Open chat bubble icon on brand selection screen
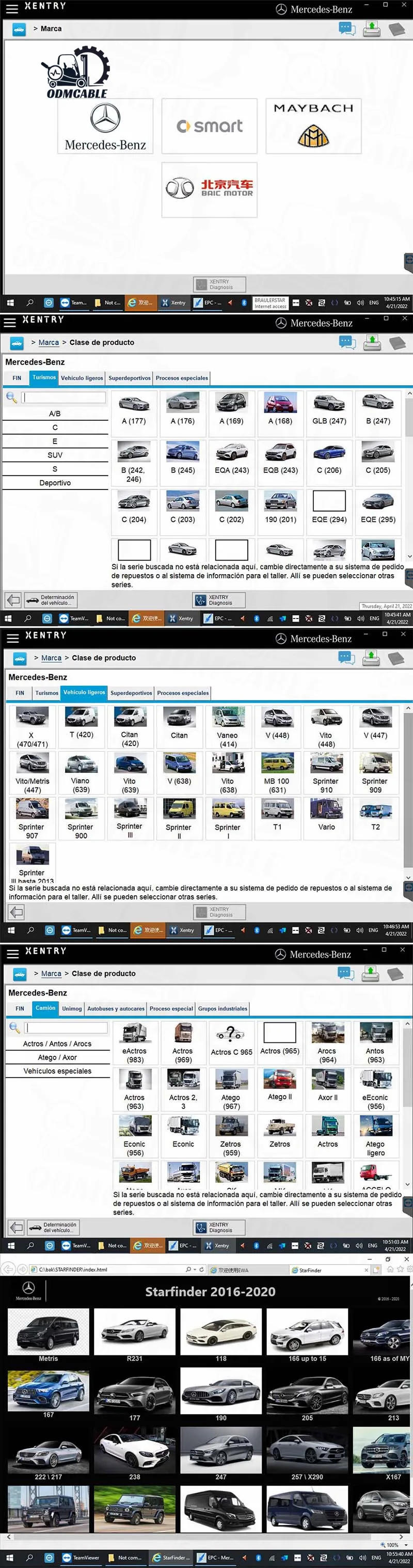Viewport: 413px width, 1568px height. click(347, 28)
